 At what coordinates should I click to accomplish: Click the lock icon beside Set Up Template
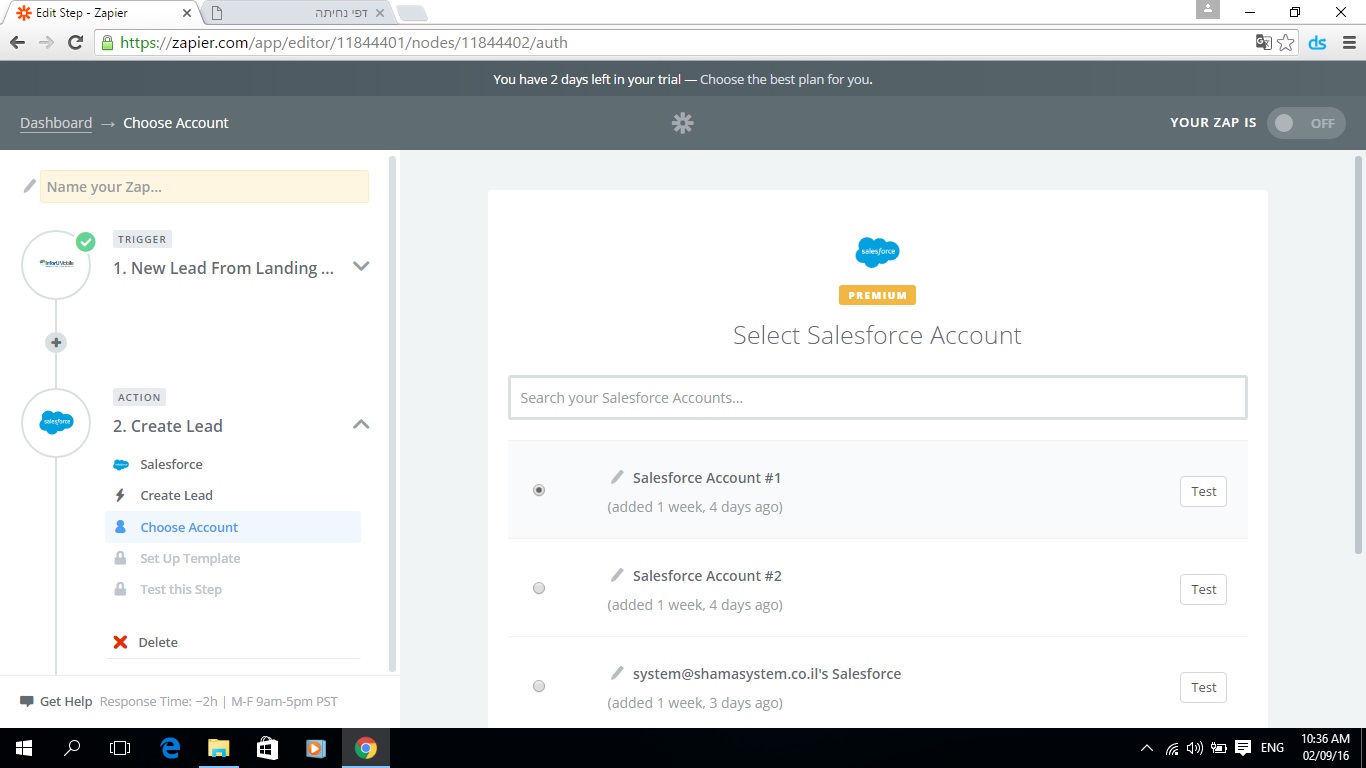pos(120,558)
